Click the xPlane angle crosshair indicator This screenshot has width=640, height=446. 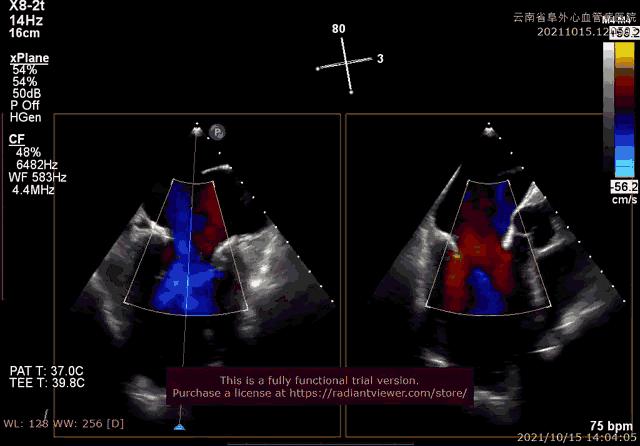point(348,64)
